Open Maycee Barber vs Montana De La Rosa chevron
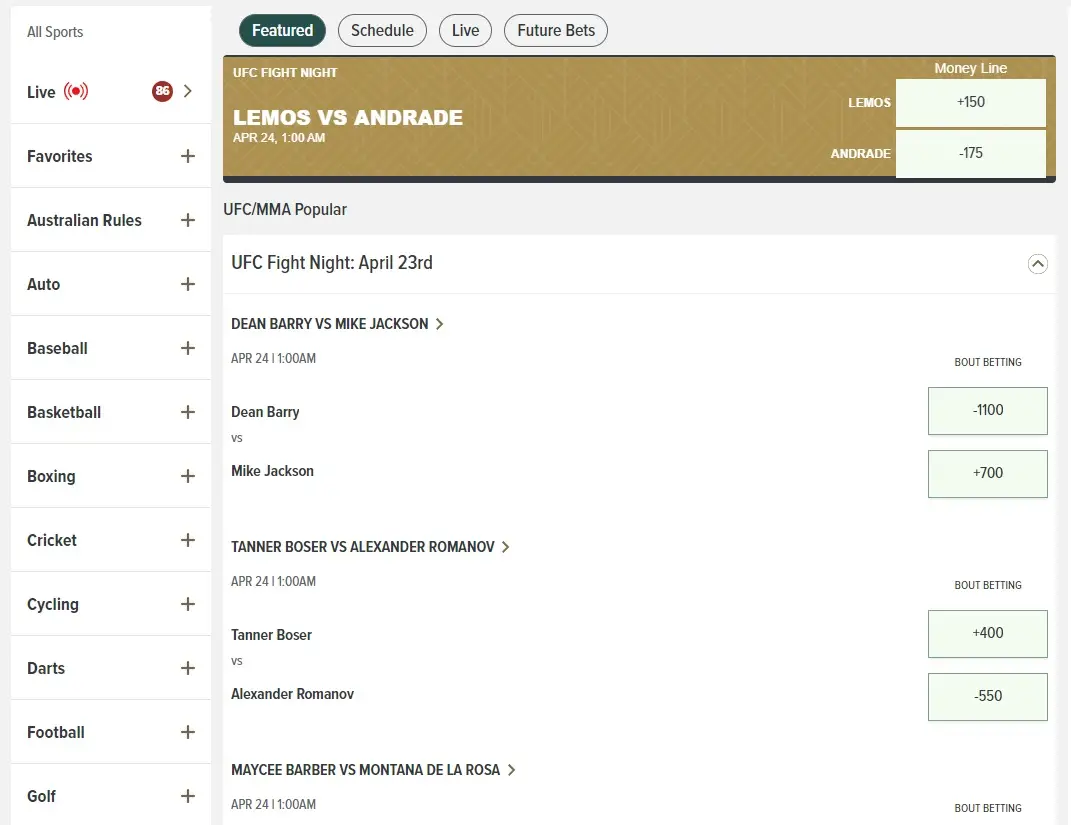Viewport: 1071px width, 825px height. tap(511, 770)
